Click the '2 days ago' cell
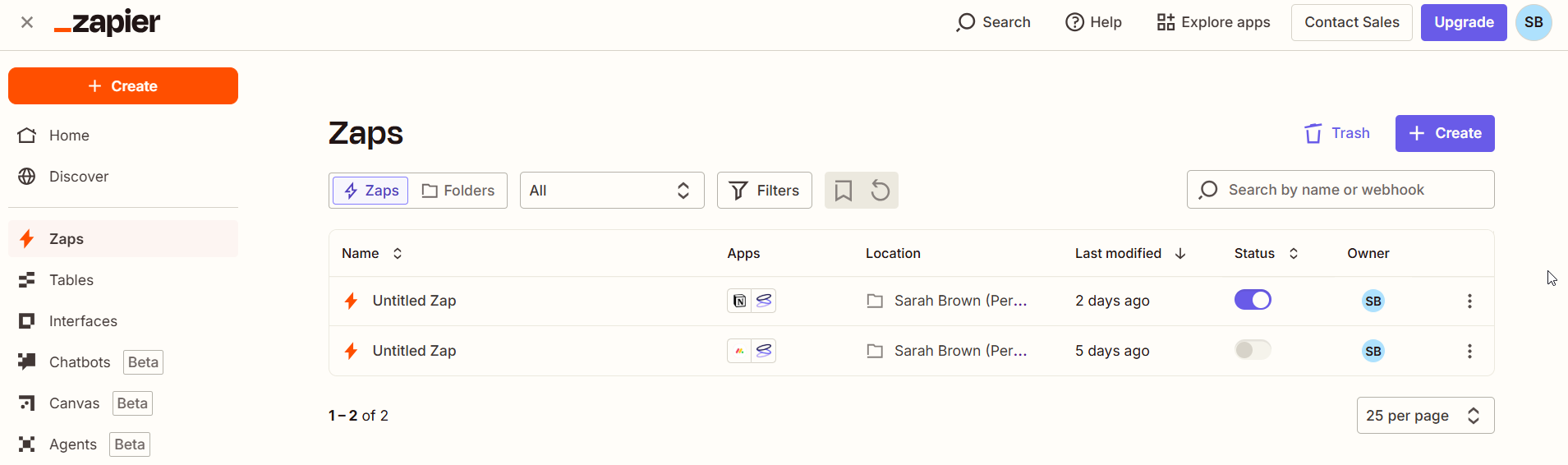1568x465 pixels. click(x=1112, y=301)
